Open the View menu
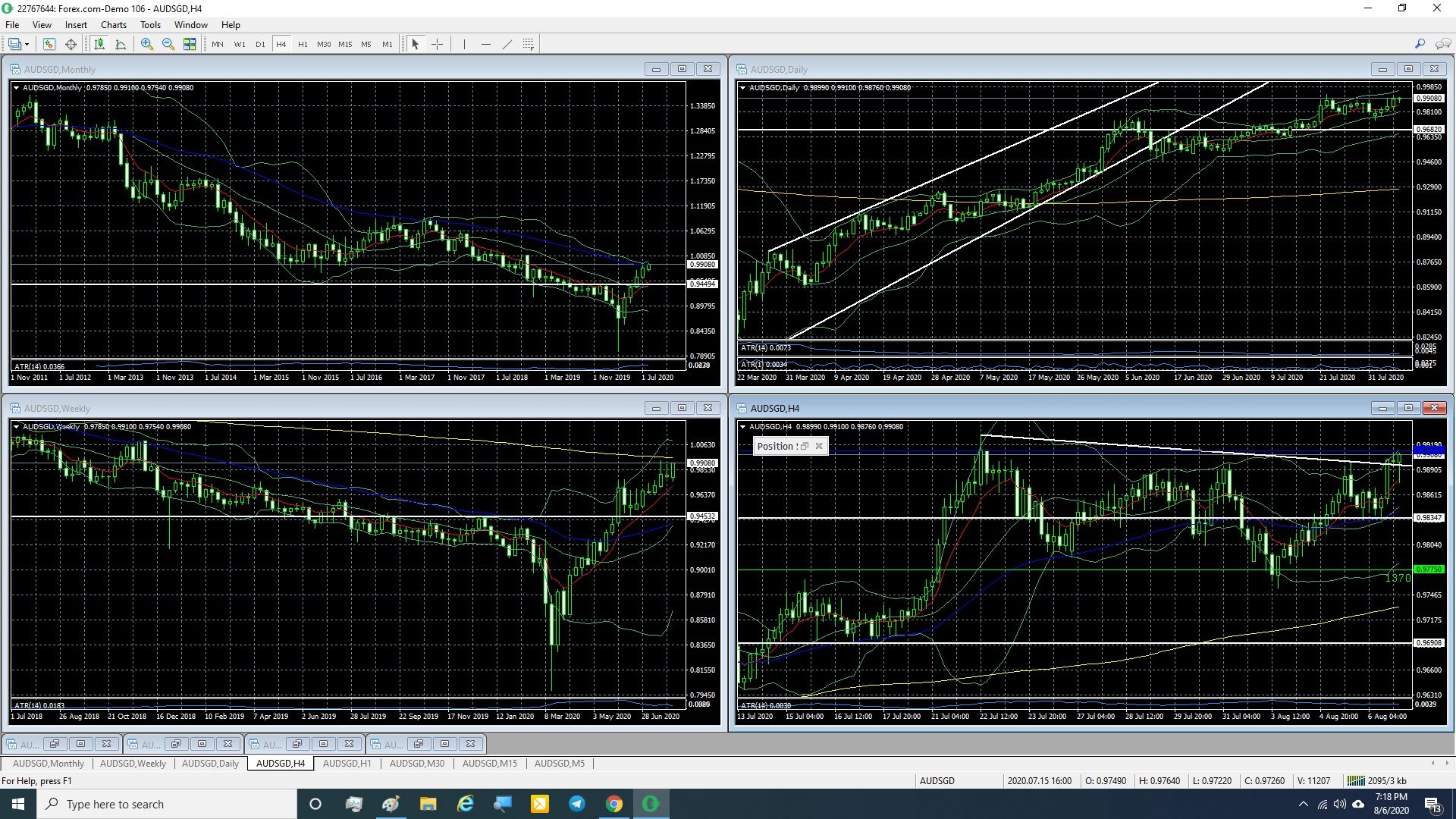The height and width of the screenshot is (819, 1456). pyautogui.click(x=42, y=25)
